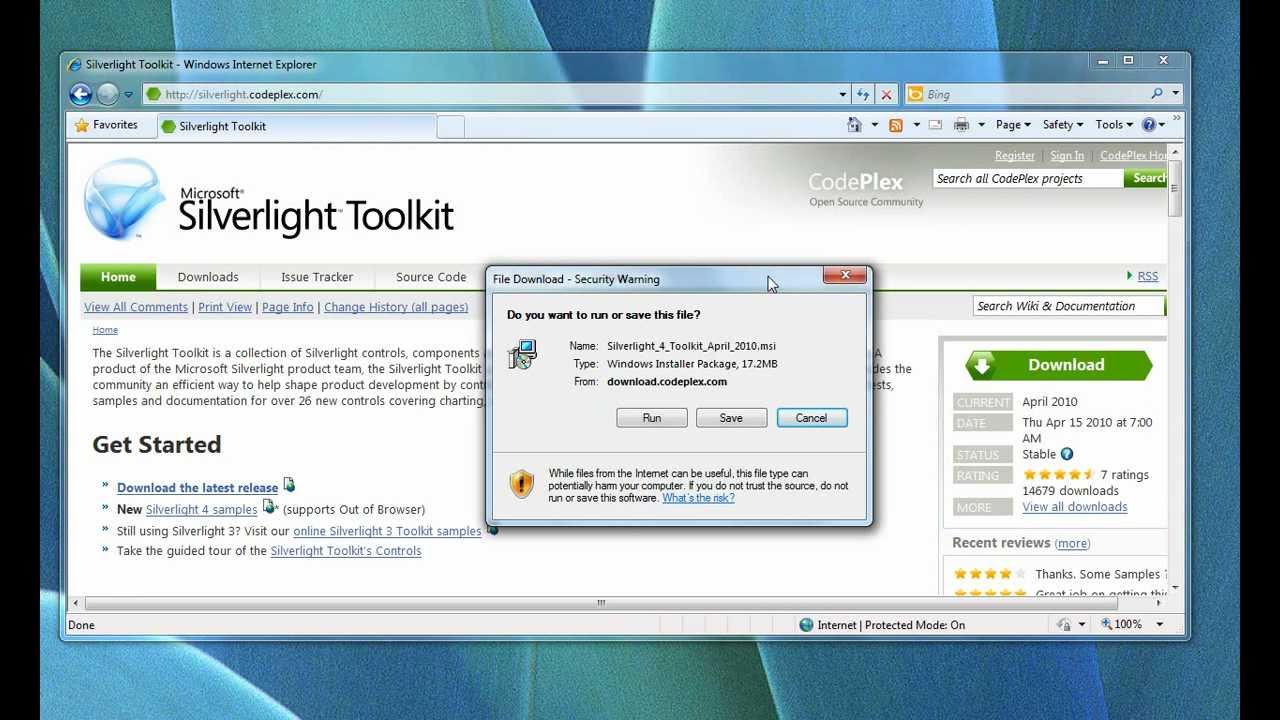Open the Home site tab

pyautogui.click(x=118, y=277)
